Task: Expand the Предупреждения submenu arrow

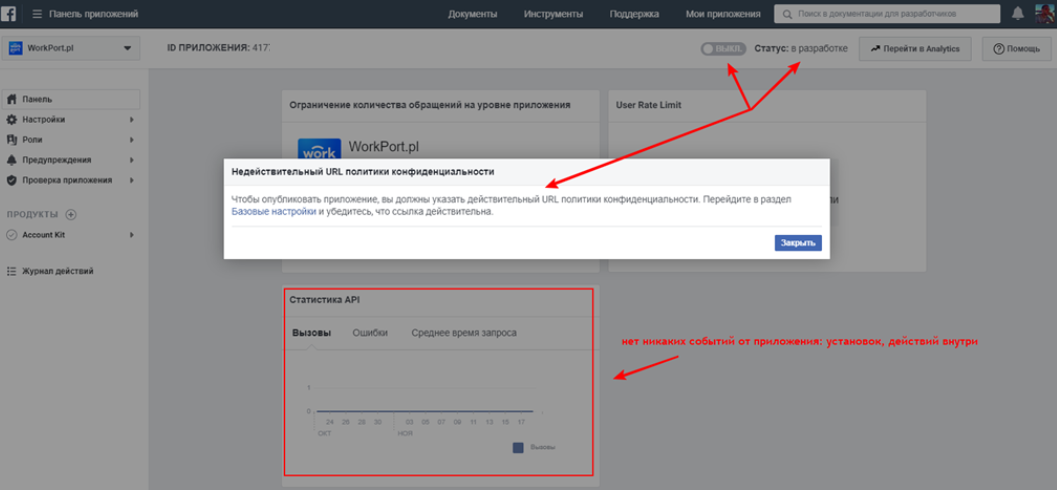Action: (132, 160)
